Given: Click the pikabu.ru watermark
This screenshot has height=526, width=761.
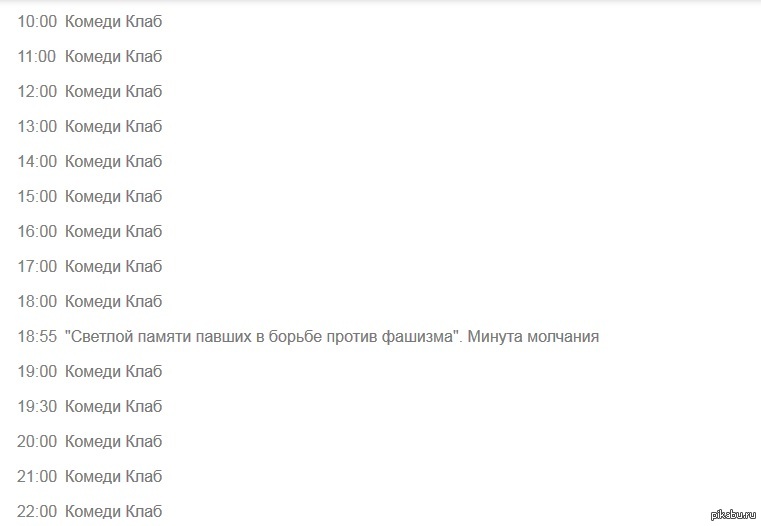Looking at the screenshot, I should [x=733, y=515].
